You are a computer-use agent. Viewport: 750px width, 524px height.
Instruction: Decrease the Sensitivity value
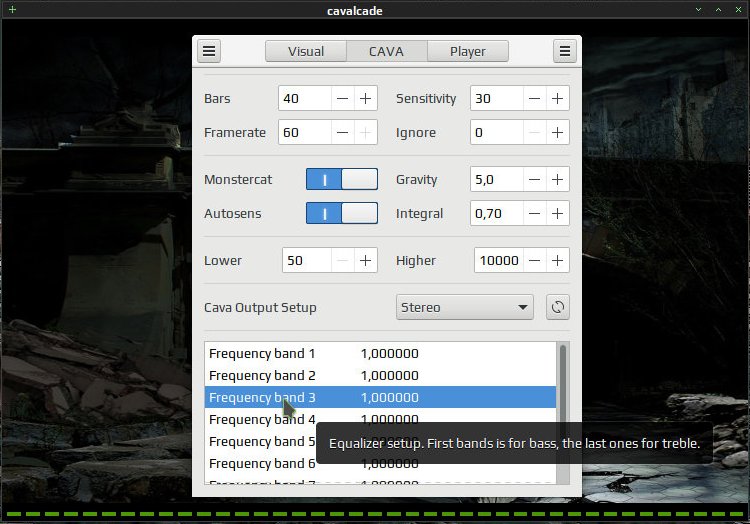point(534,98)
